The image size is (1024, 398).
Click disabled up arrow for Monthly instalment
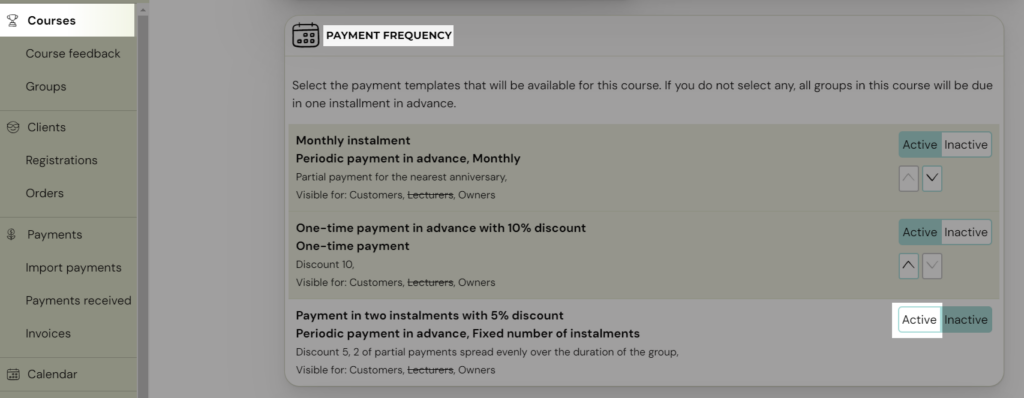908,178
